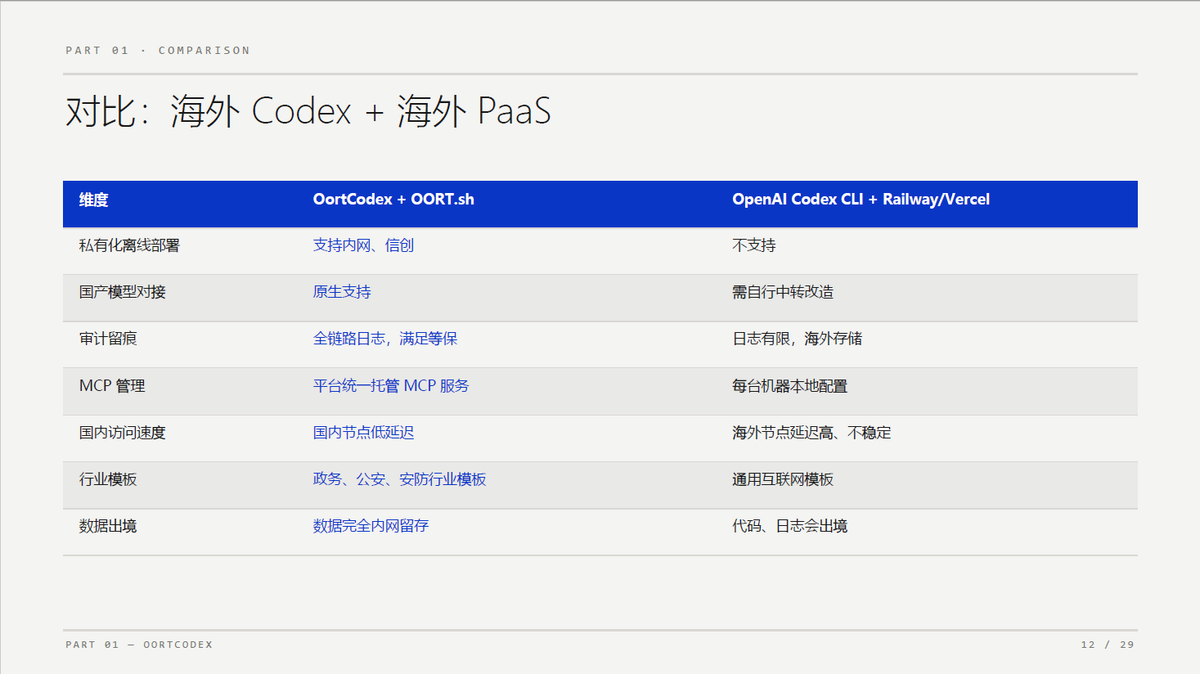
Task: Click the '数据完全内网留存' cell
Action: [371, 526]
